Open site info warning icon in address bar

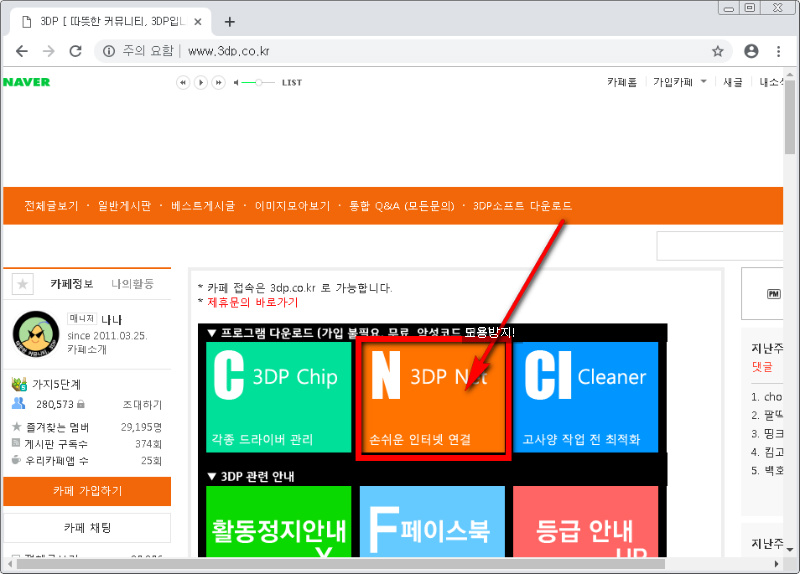pyautogui.click(x=109, y=51)
